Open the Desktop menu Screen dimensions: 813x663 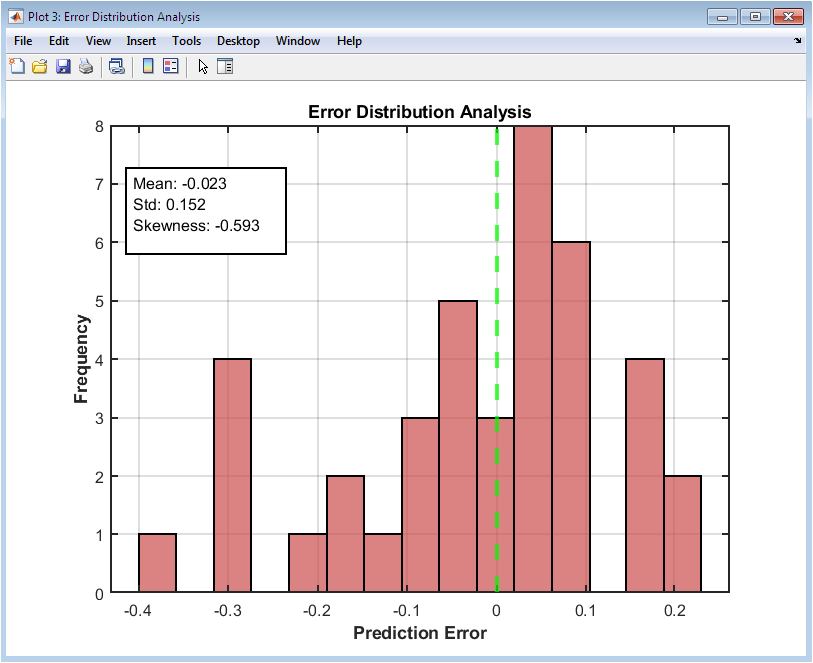pyautogui.click(x=238, y=41)
